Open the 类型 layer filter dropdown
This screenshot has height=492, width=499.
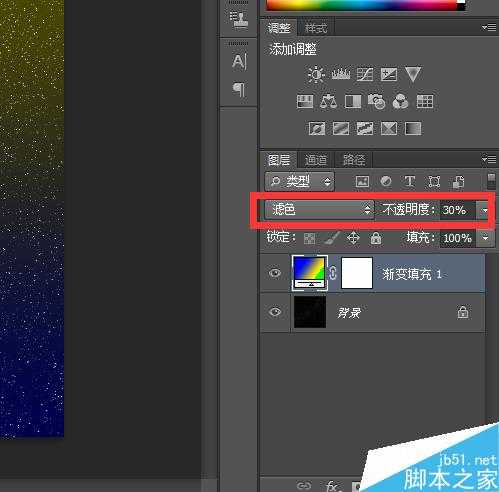point(299,181)
